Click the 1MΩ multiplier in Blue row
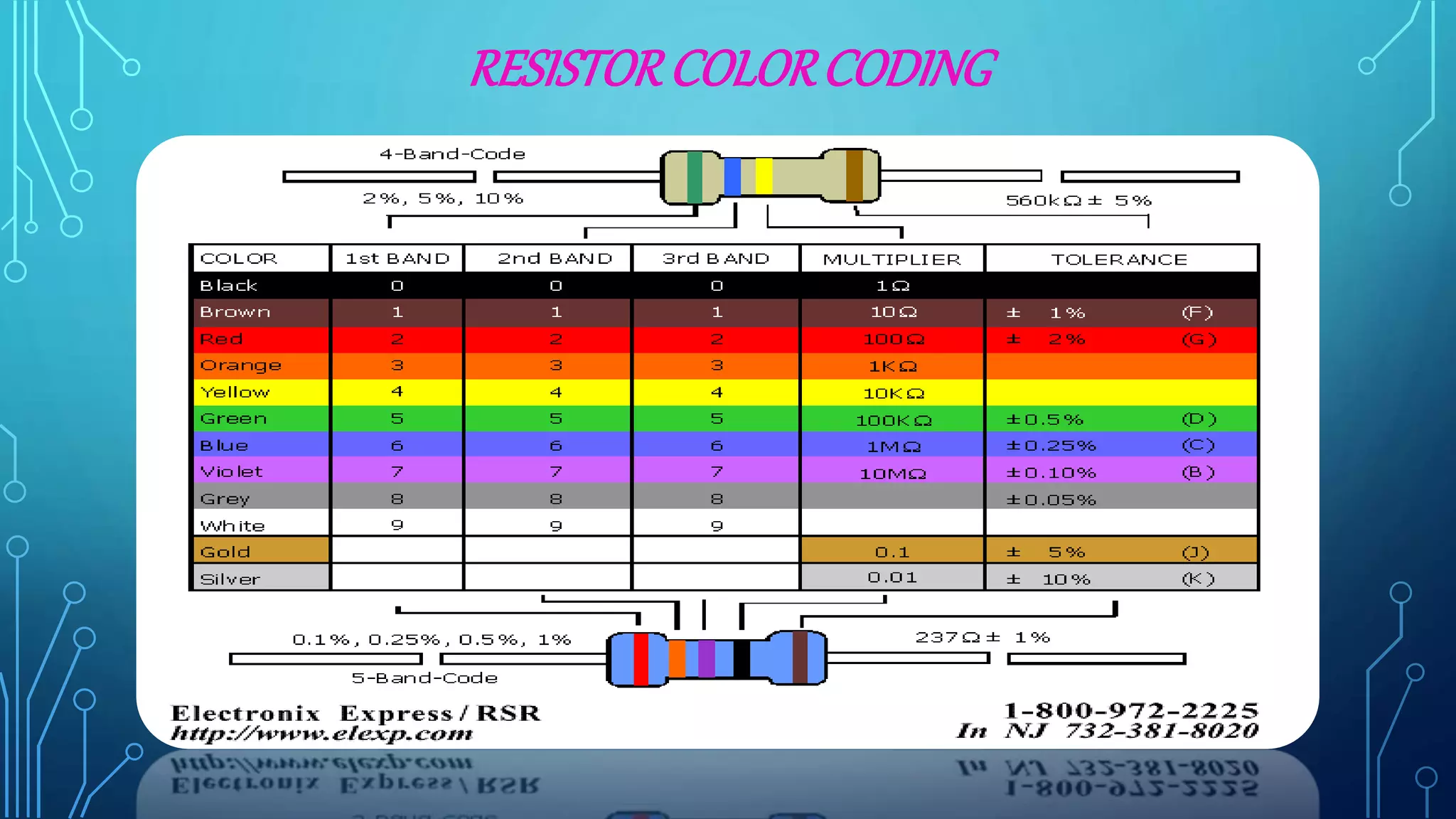The image size is (1456, 819). tap(894, 447)
